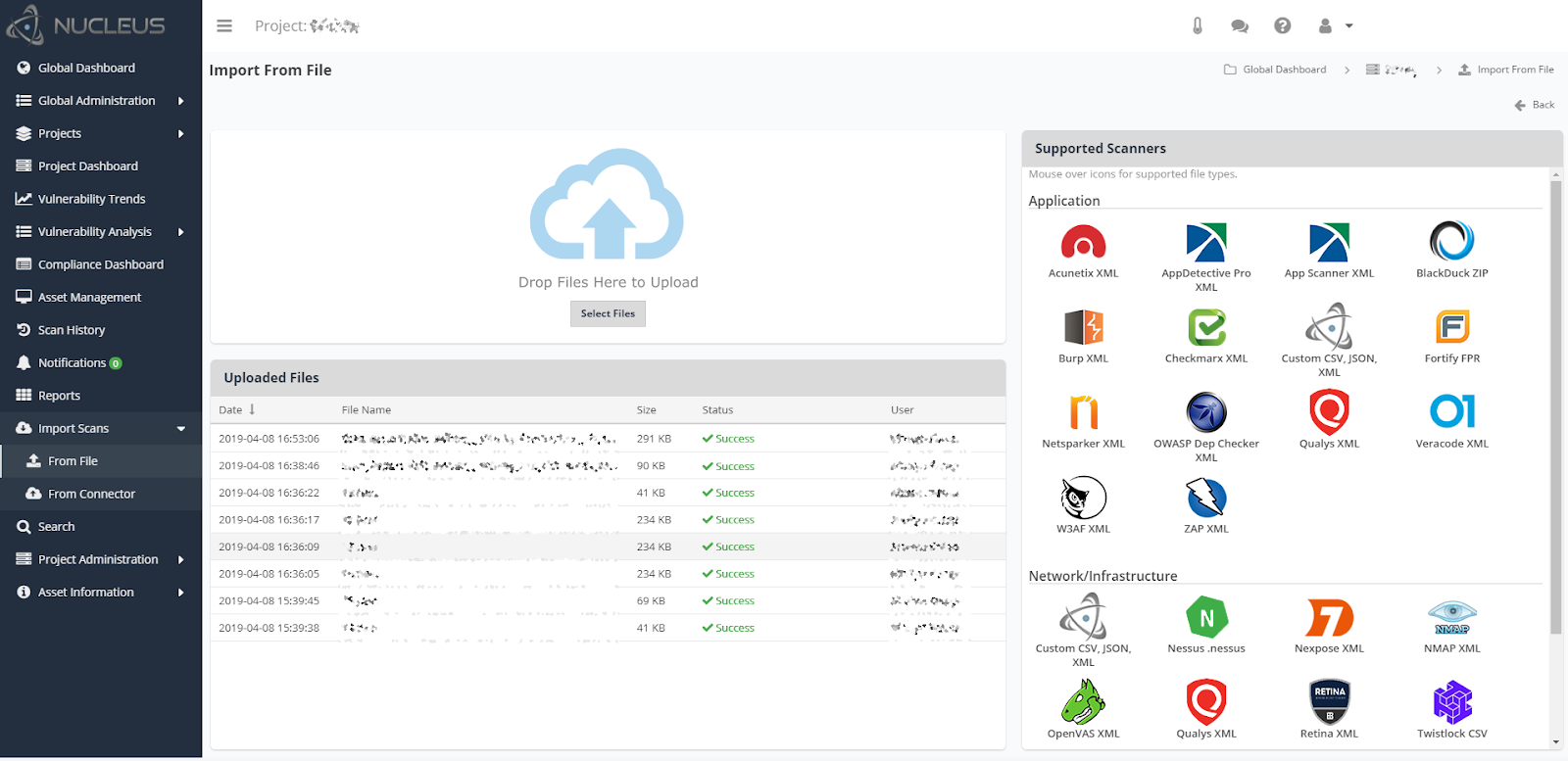Click the Select Files button
The image size is (1568, 761).
pyautogui.click(x=608, y=313)
